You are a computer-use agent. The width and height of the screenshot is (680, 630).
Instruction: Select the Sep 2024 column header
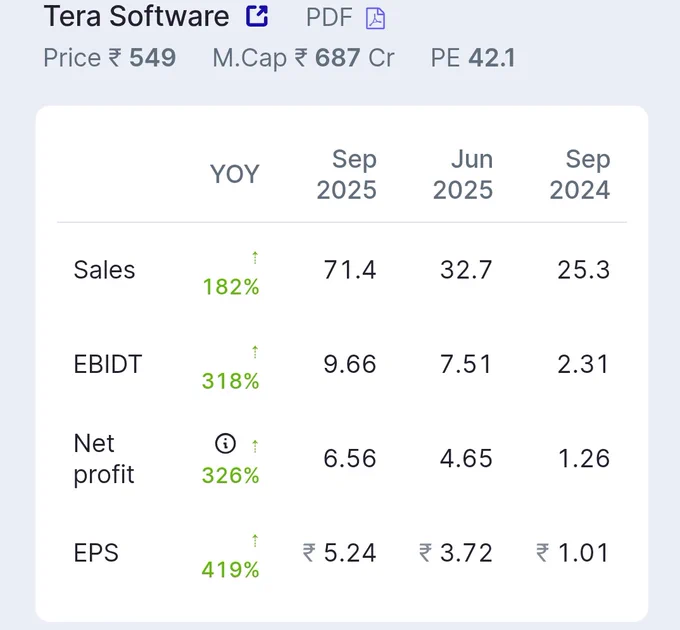pos(580,174)
